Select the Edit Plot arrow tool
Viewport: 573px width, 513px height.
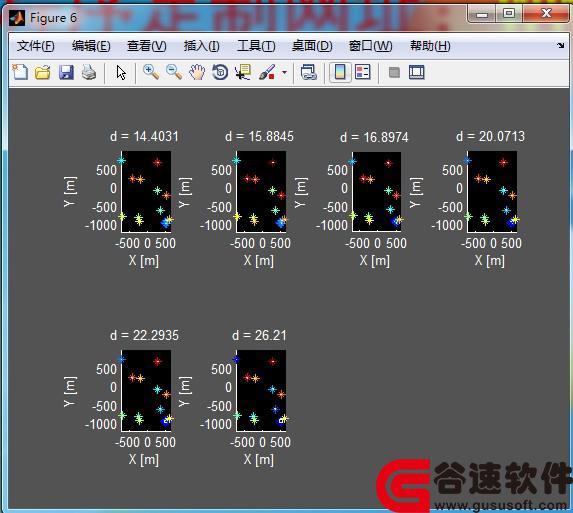click(x=121, y=72)
